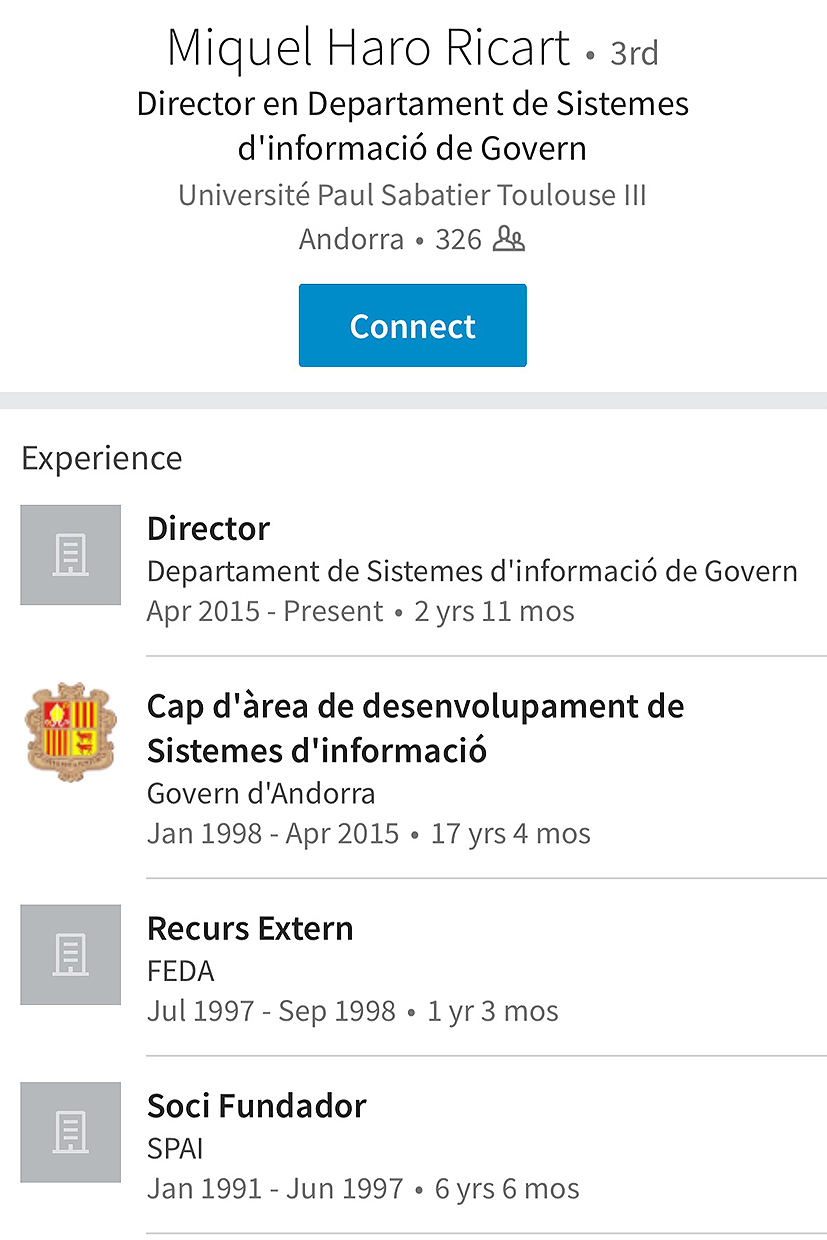Screen dimensions: 827x1240
Task: Click the Govern d'Andorra company name
Action: (x=261, y=794)
